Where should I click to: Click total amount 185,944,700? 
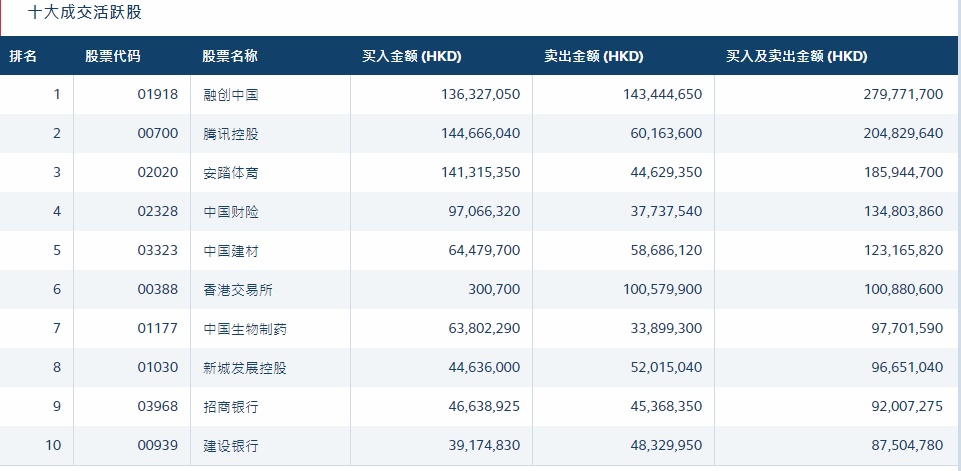[903, 172]
